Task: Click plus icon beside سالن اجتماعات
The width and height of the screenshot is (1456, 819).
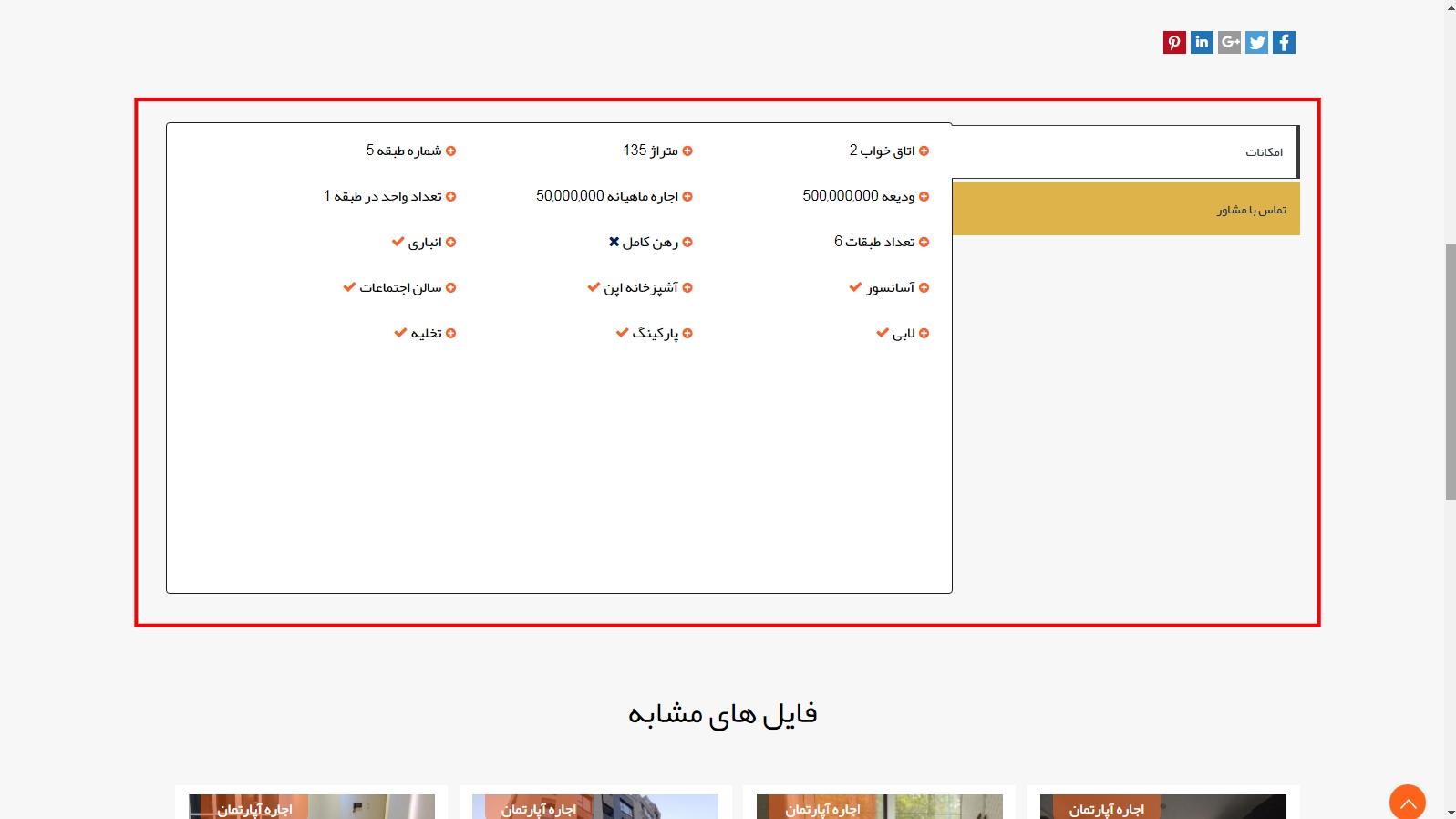Action: [450, 287]
